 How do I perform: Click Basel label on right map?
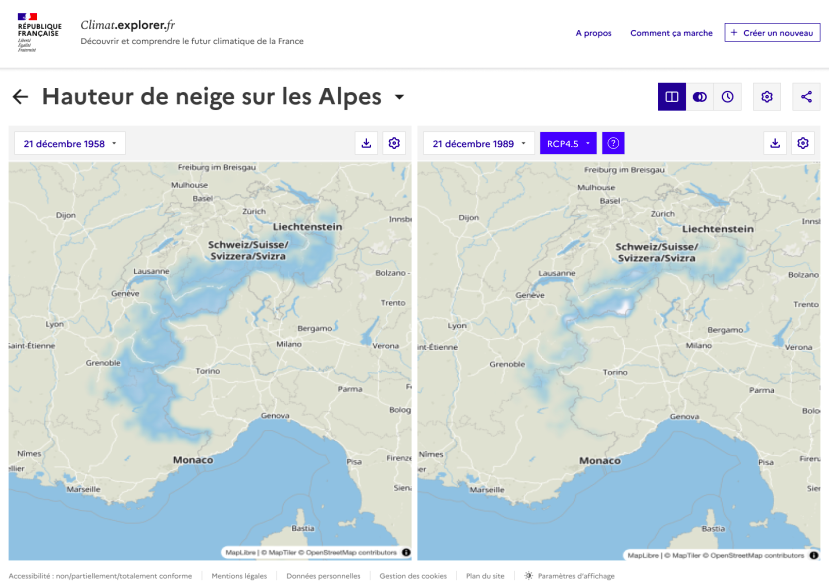(610, 201)
